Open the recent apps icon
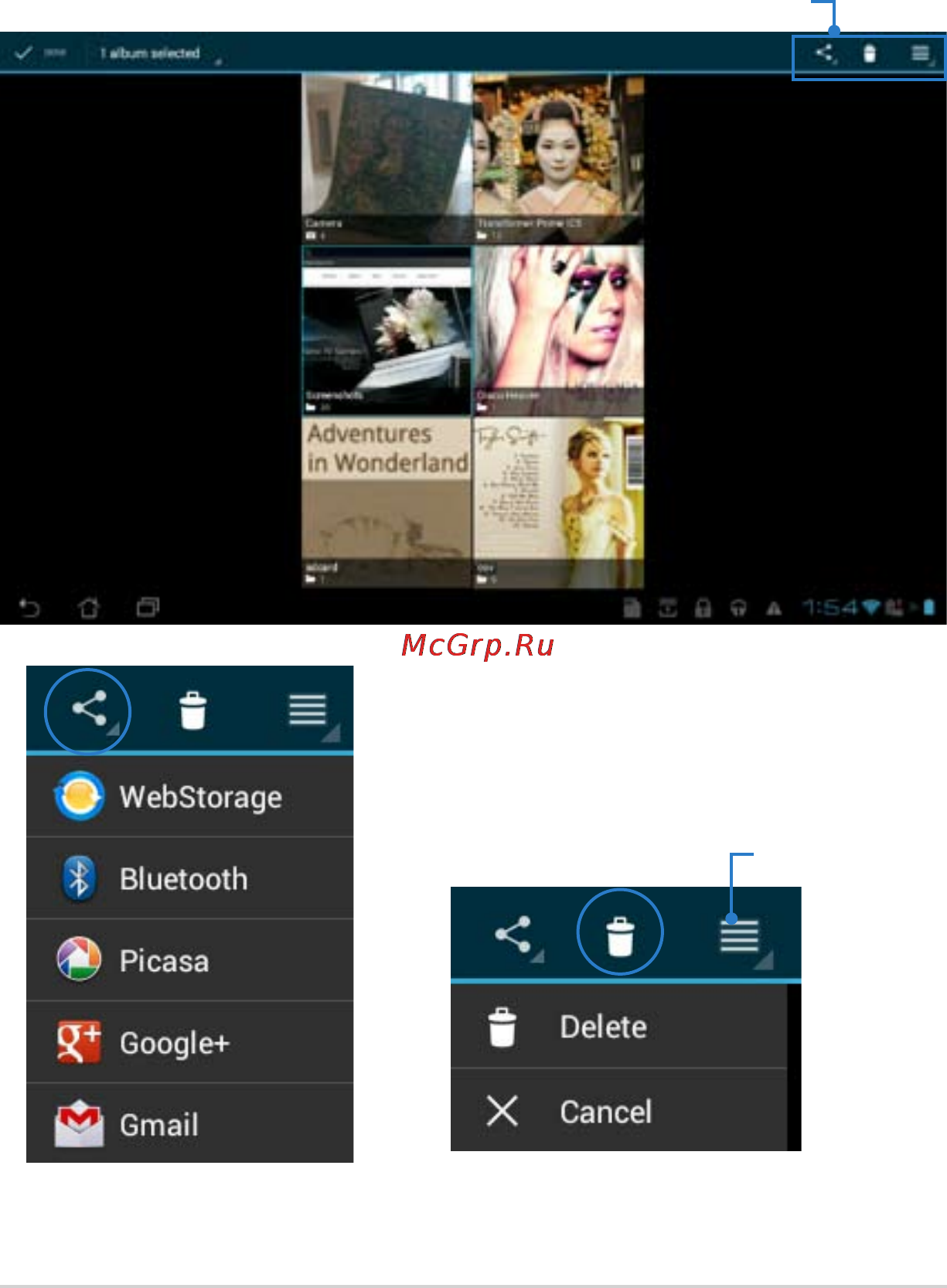Viewport: 947px width, 1288px height. pos(148,608)
